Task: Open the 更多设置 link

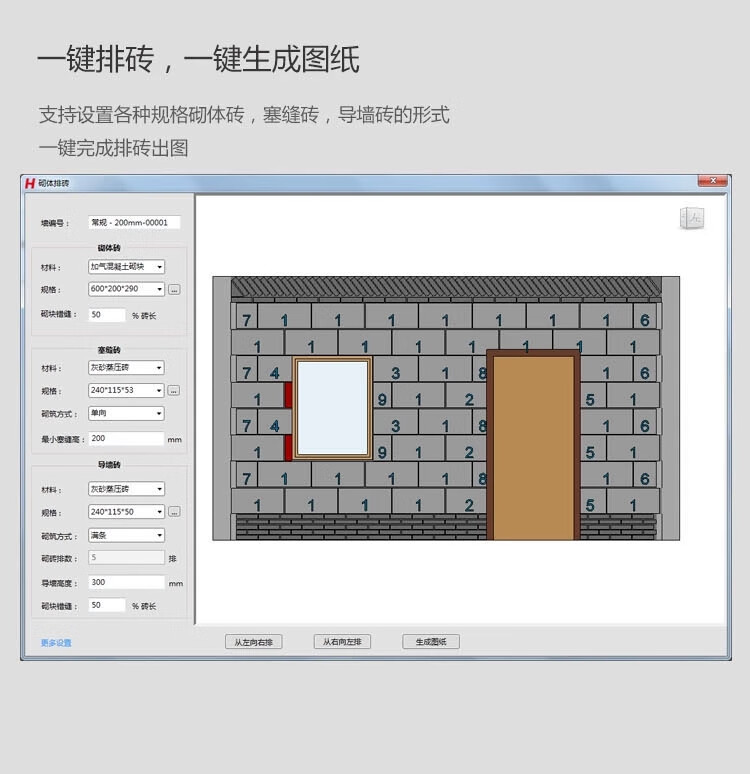Action: (x=56, y=643)
